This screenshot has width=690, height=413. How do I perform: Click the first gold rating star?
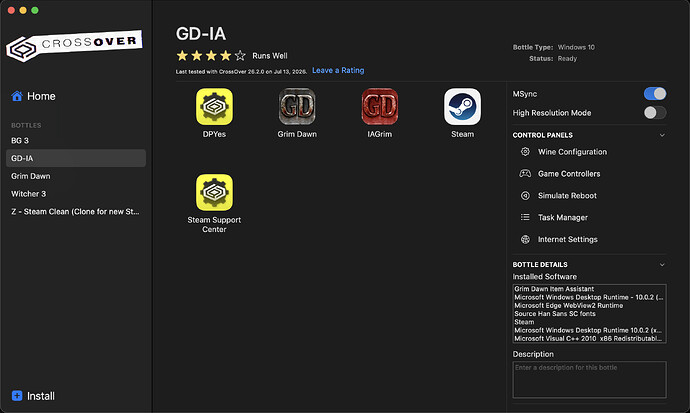pos(182,55)
